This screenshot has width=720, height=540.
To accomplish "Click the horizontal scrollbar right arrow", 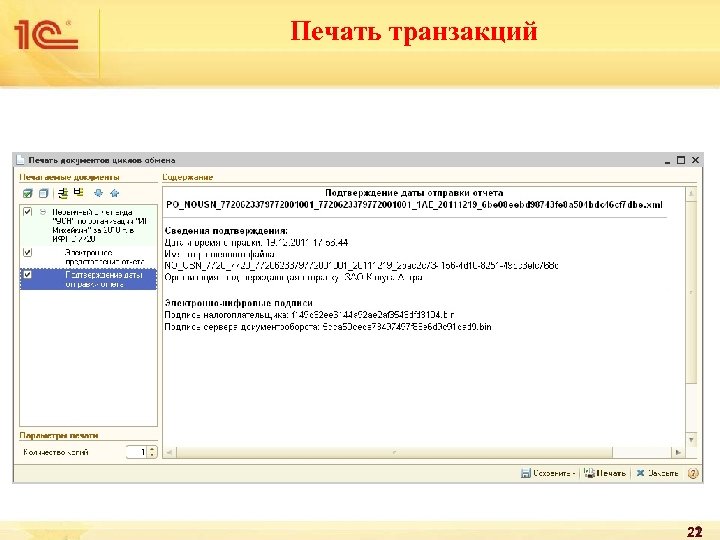I will coord(678,453).
